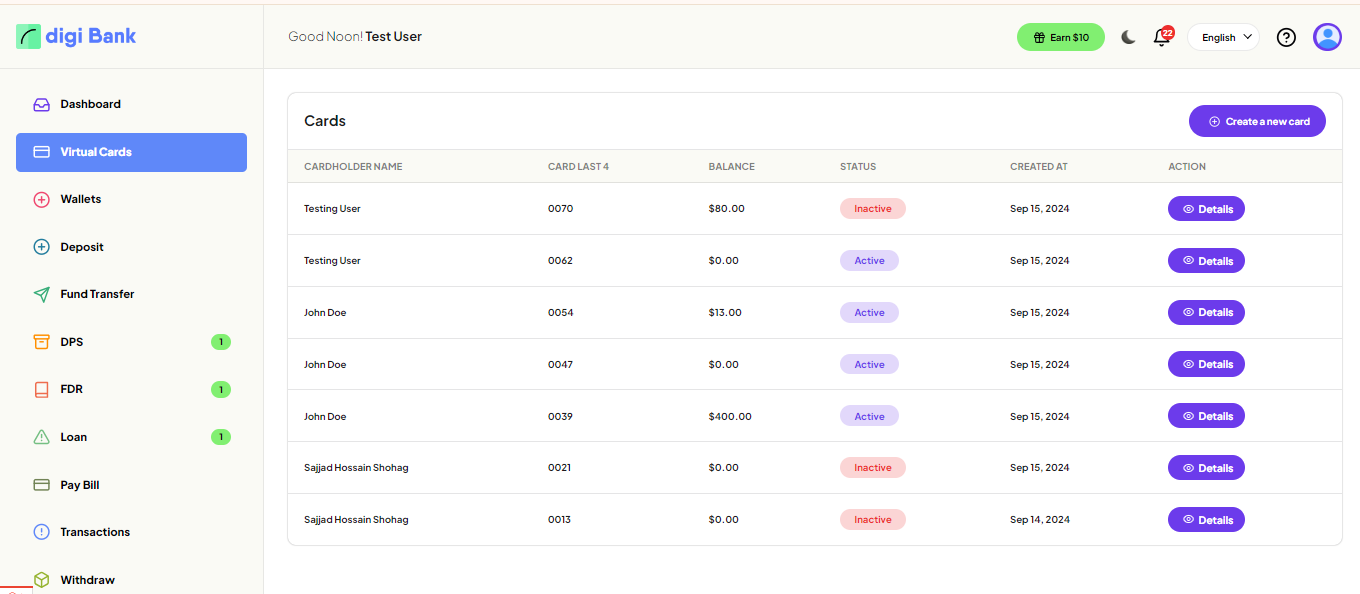Click the Earn $10 button
1360x594 pixels.
click(x=1060, y=37)
